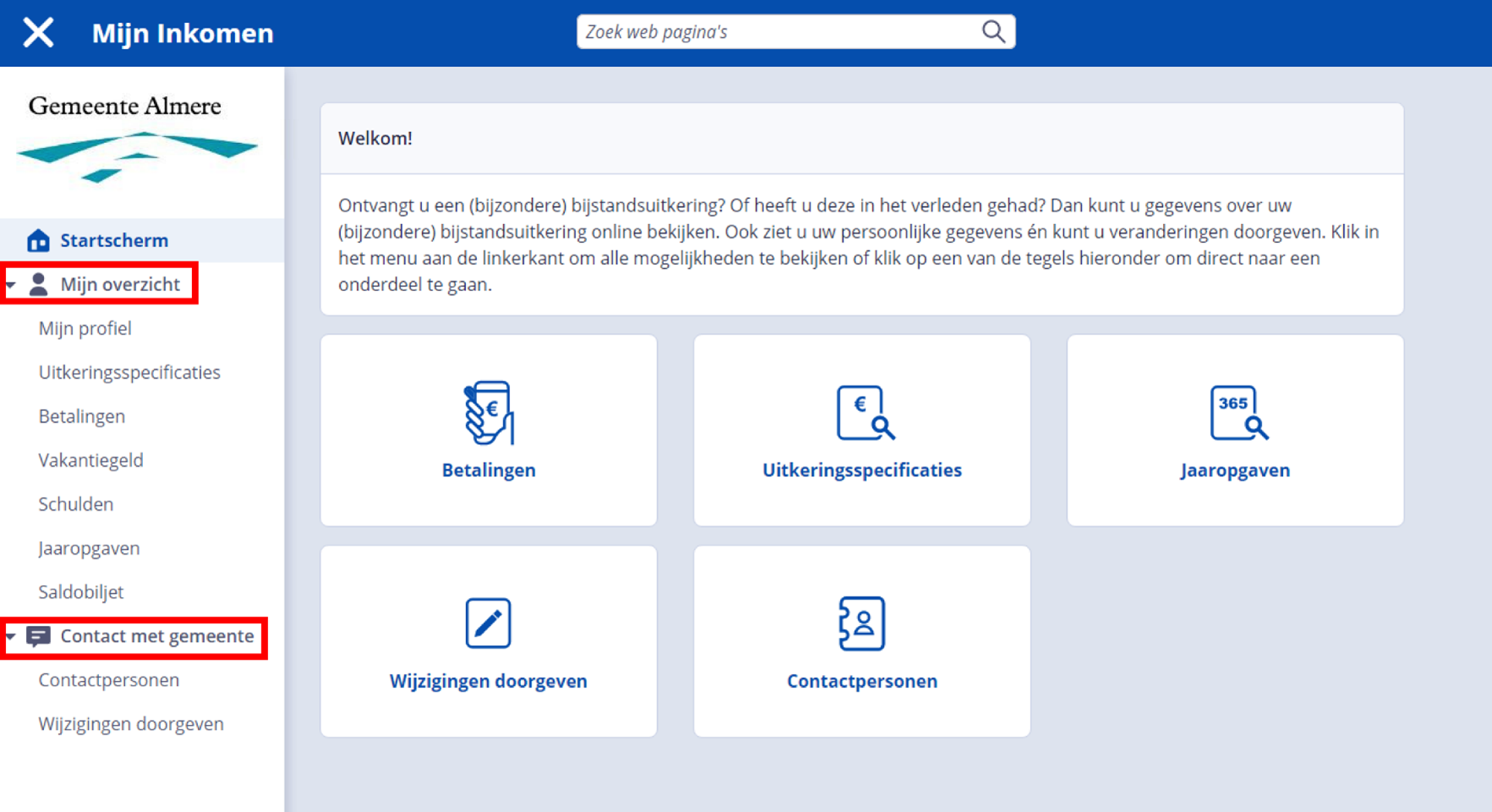1492x812 pixels.
Task: Click the Startscherm house icon
Action: point(38,241)
